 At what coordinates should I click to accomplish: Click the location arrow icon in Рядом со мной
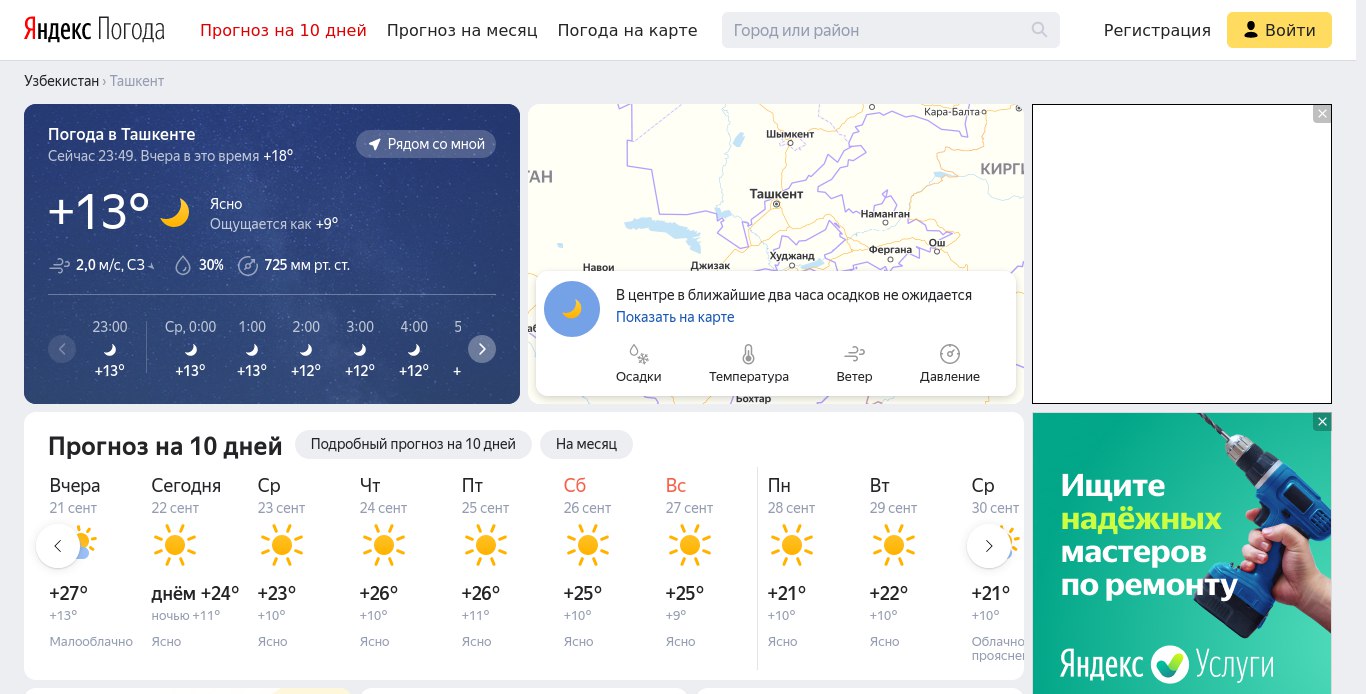point(375,144)
